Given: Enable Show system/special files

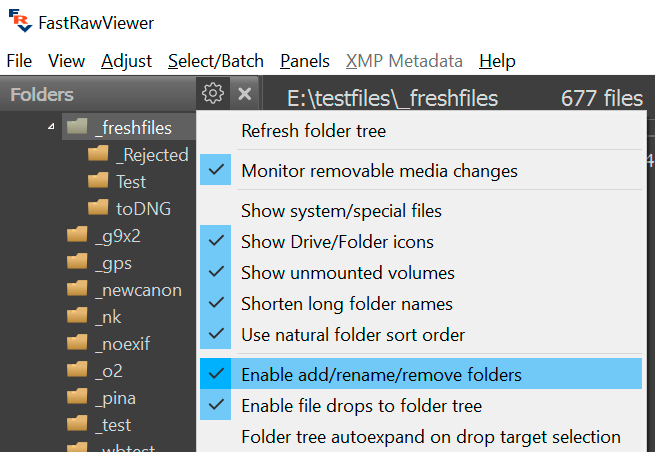Looking at the screenshot, I should [341, 211].
